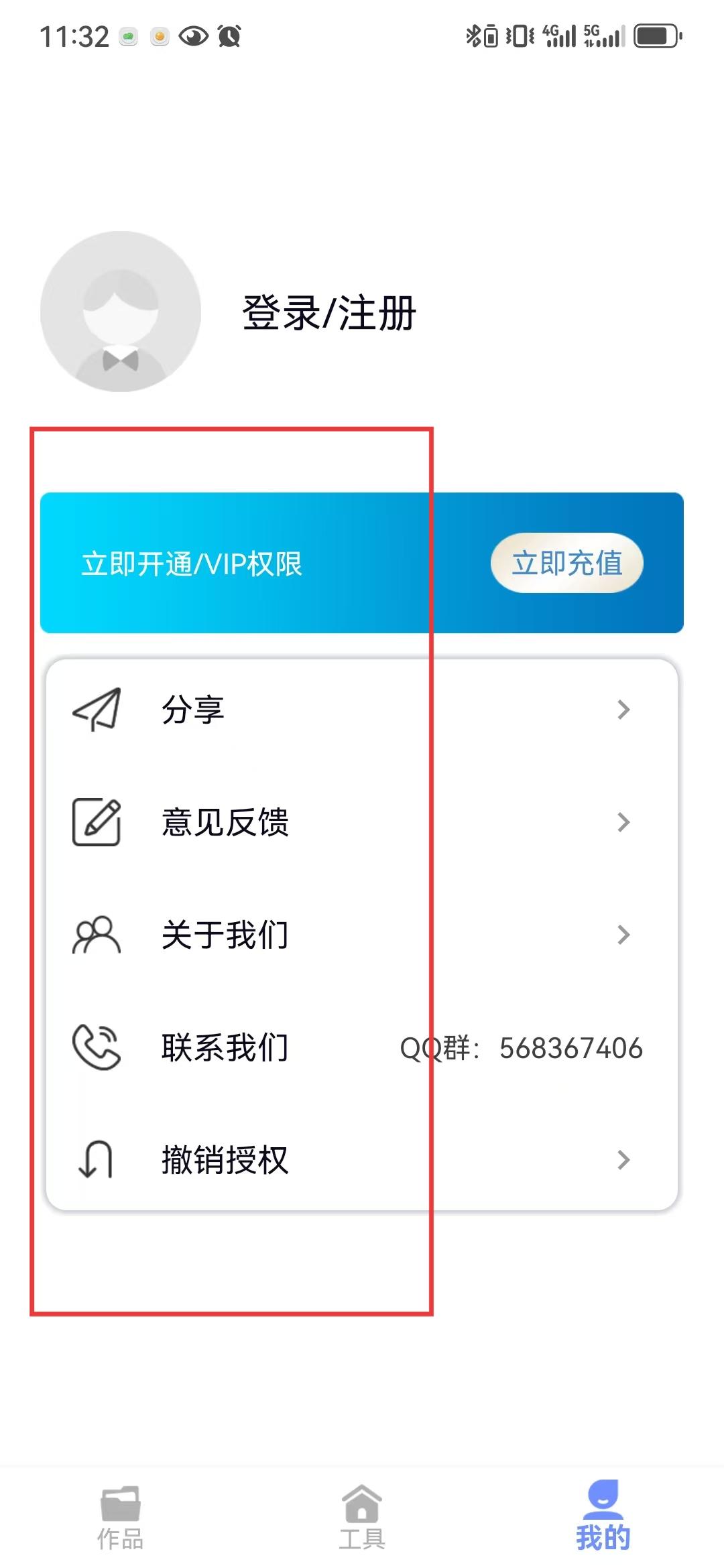Expand the chevron beside 分享
The image size is (724, 1568).
[623, 710]
